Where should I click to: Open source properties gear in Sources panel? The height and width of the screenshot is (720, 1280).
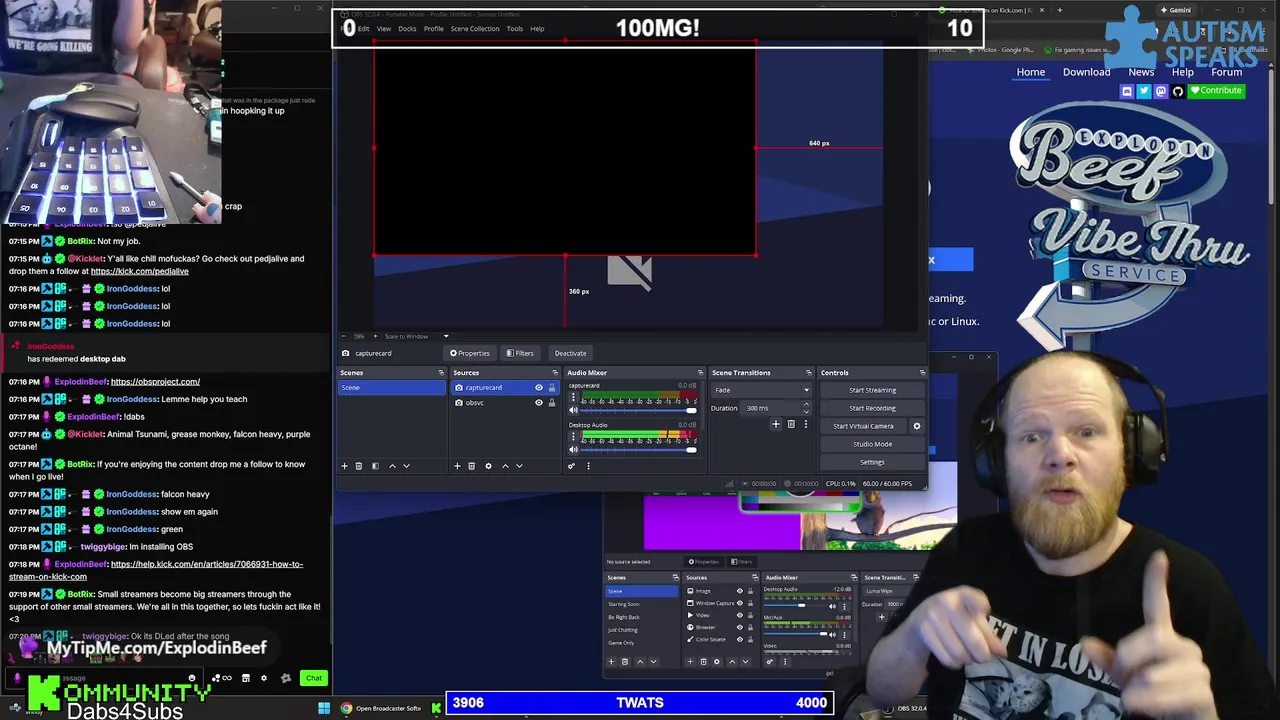(x=488, y=466)
